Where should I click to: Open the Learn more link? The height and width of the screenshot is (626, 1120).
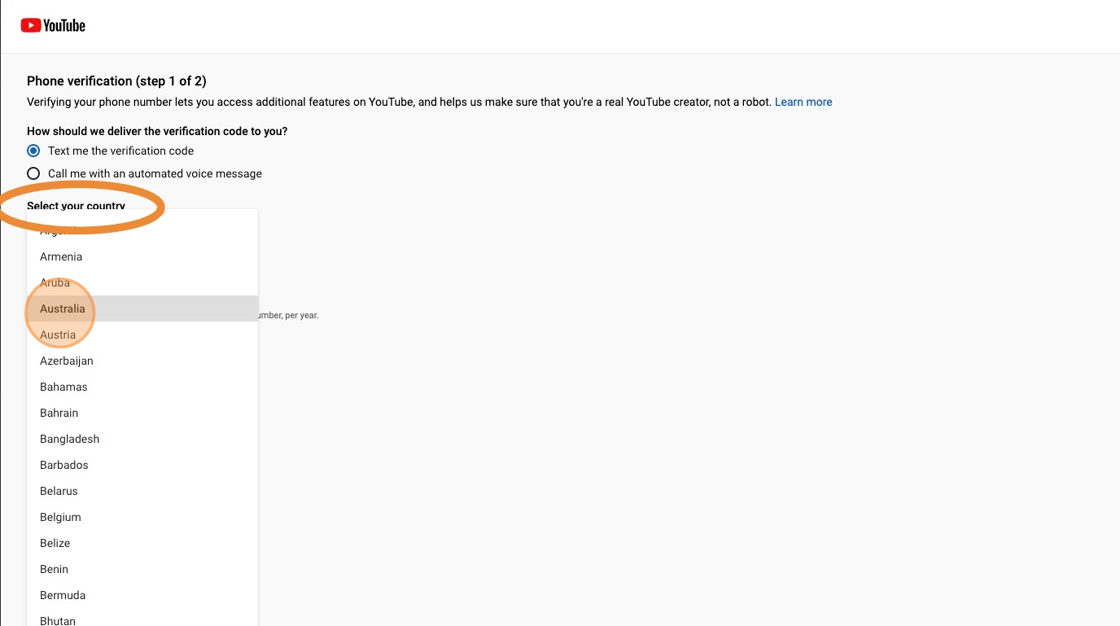pyautogui.click(x=803, y=102)
